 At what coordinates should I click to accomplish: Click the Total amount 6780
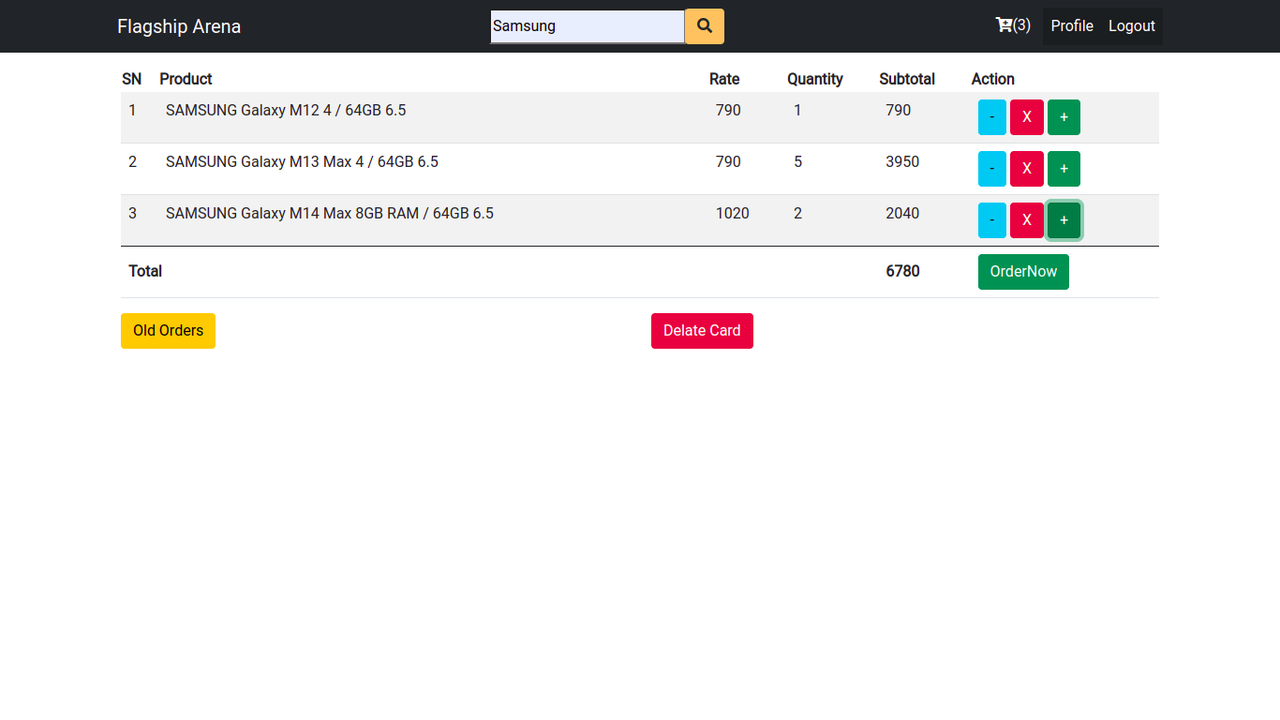point(902,271)
